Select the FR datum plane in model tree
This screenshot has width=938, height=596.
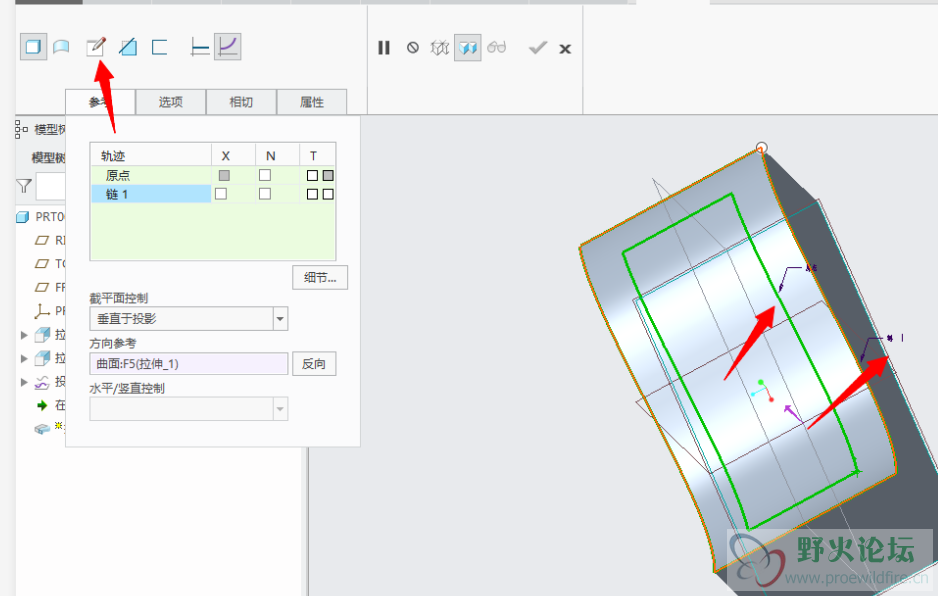(42, 287)
